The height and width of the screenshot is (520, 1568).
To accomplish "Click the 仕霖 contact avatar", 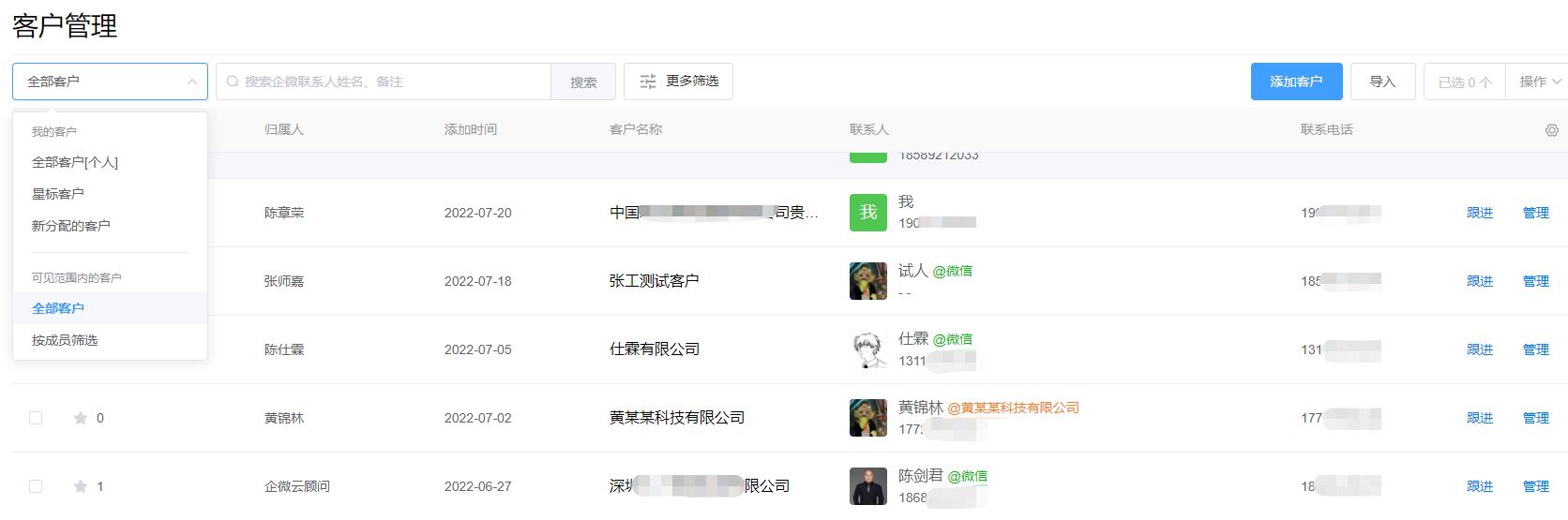I will pos(868,349).
